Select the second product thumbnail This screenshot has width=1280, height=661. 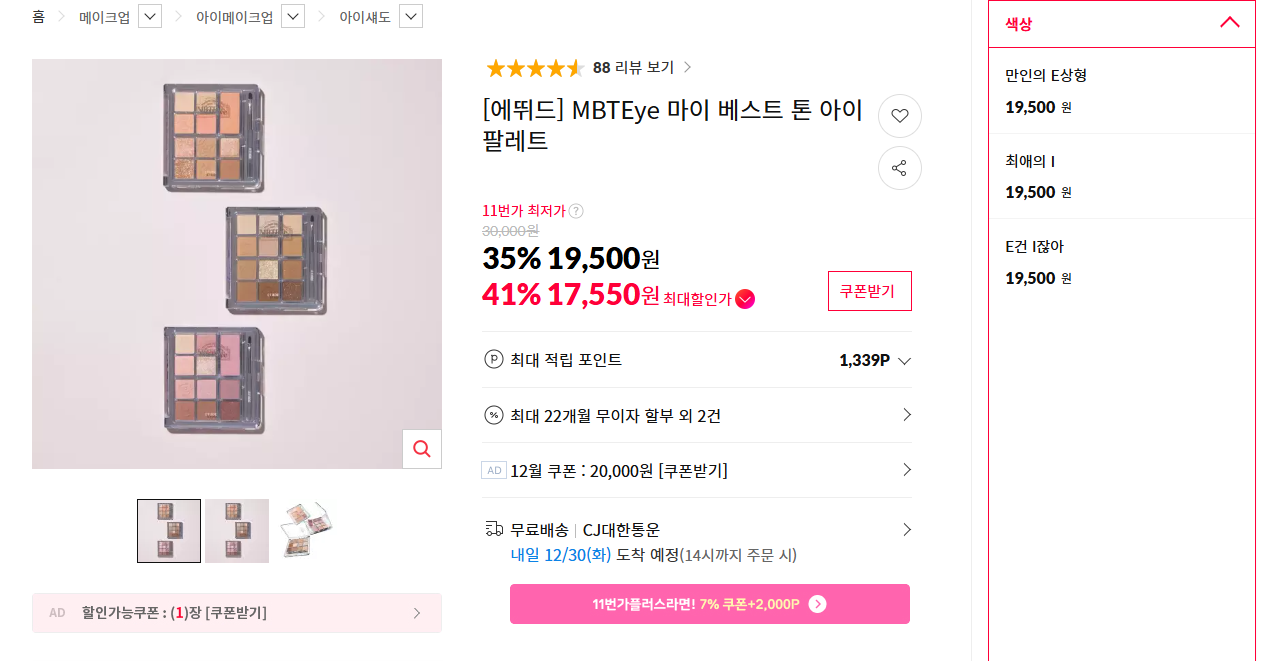tap(237, 531)
